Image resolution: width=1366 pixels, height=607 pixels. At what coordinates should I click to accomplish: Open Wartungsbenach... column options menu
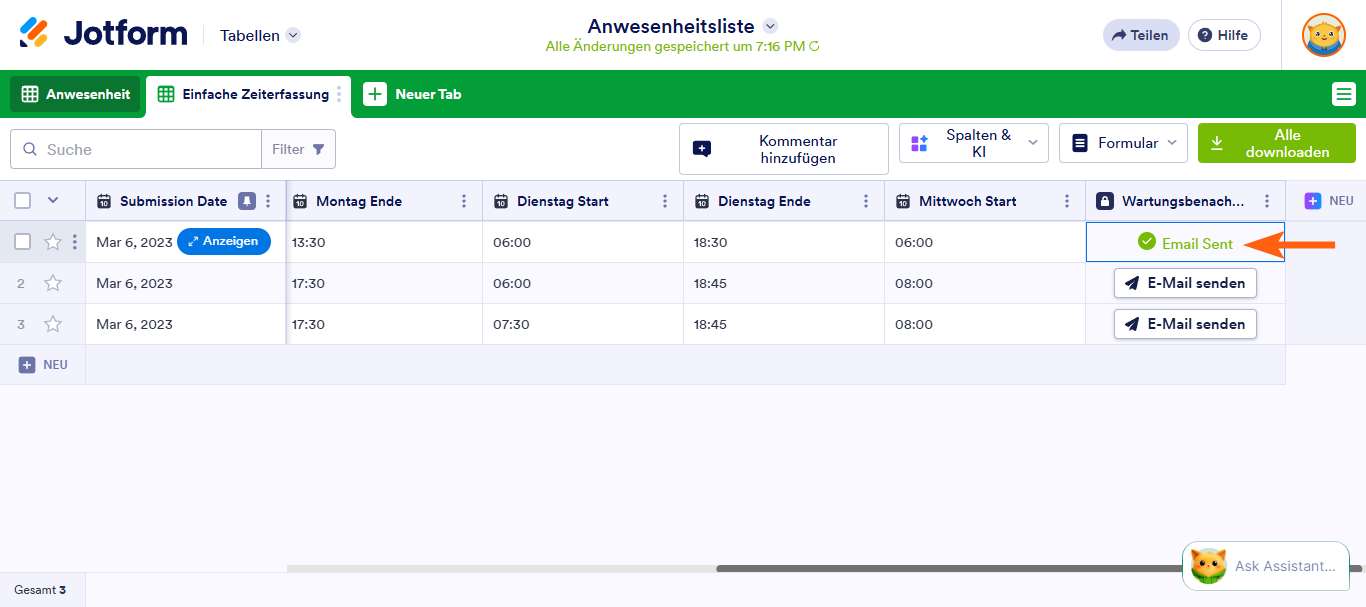pyautogui.click(x=1268, y=201)
